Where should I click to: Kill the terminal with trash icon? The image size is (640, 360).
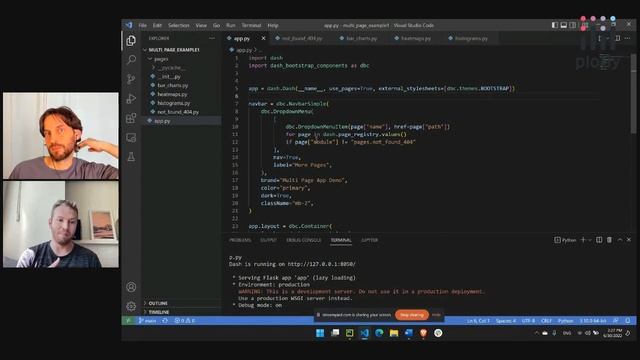coord(609,240)
